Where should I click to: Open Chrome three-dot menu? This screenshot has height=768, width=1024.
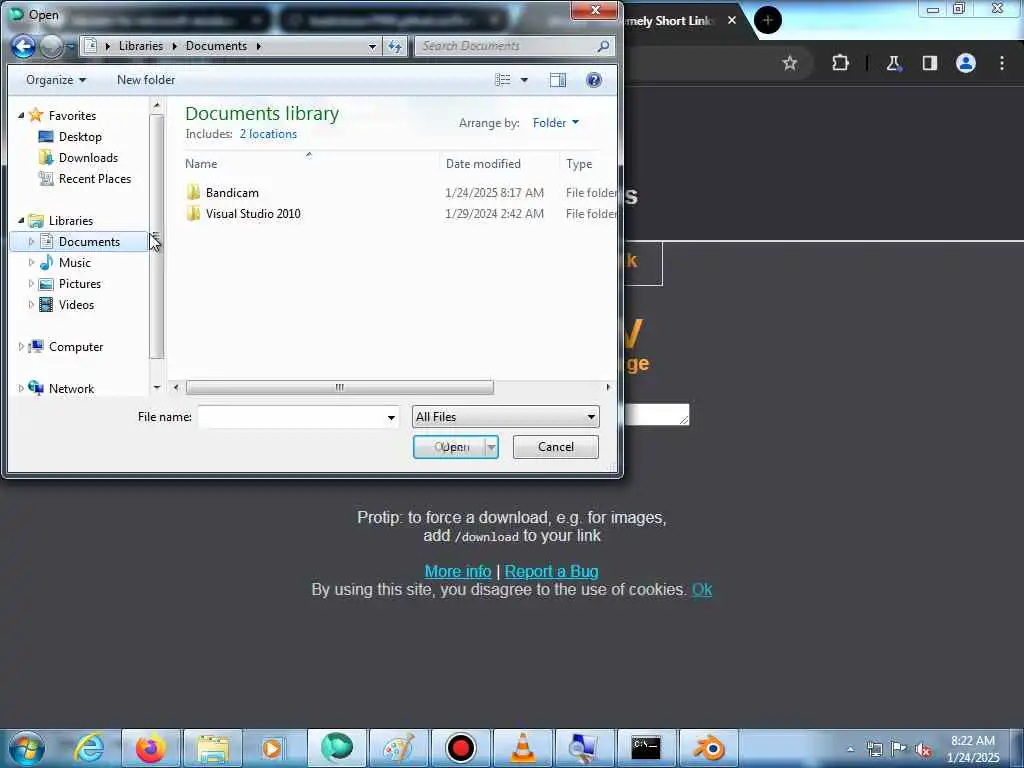coord(1002,63)
